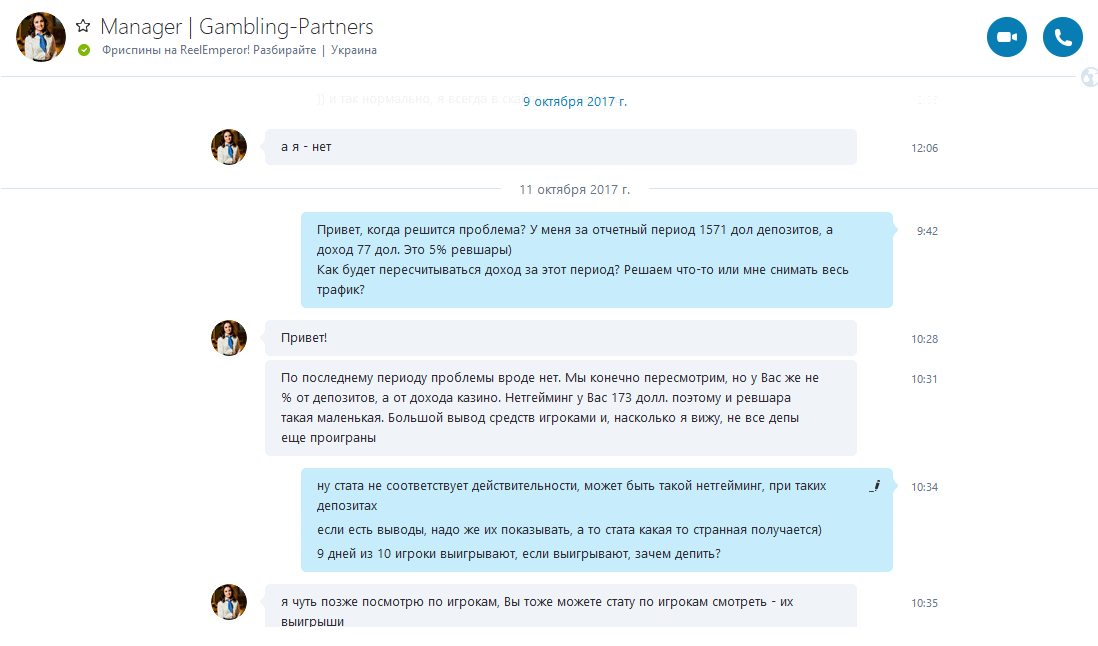Start a video call with Manager
This screenshot has width=1098, height=646.
(x=1006, y=37)
